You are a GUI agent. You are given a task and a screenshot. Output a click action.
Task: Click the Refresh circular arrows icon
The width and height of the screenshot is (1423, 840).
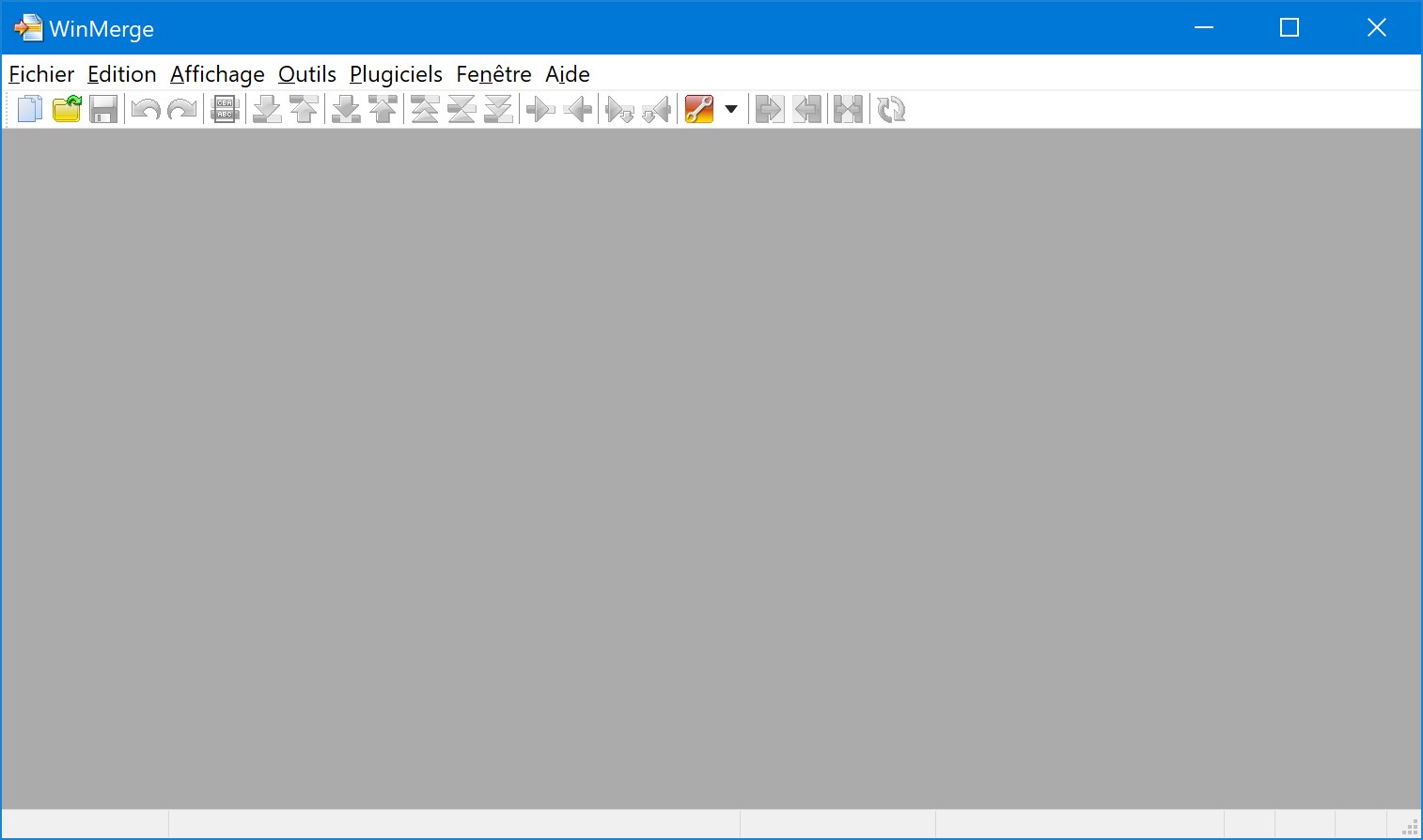coord(890,109)
